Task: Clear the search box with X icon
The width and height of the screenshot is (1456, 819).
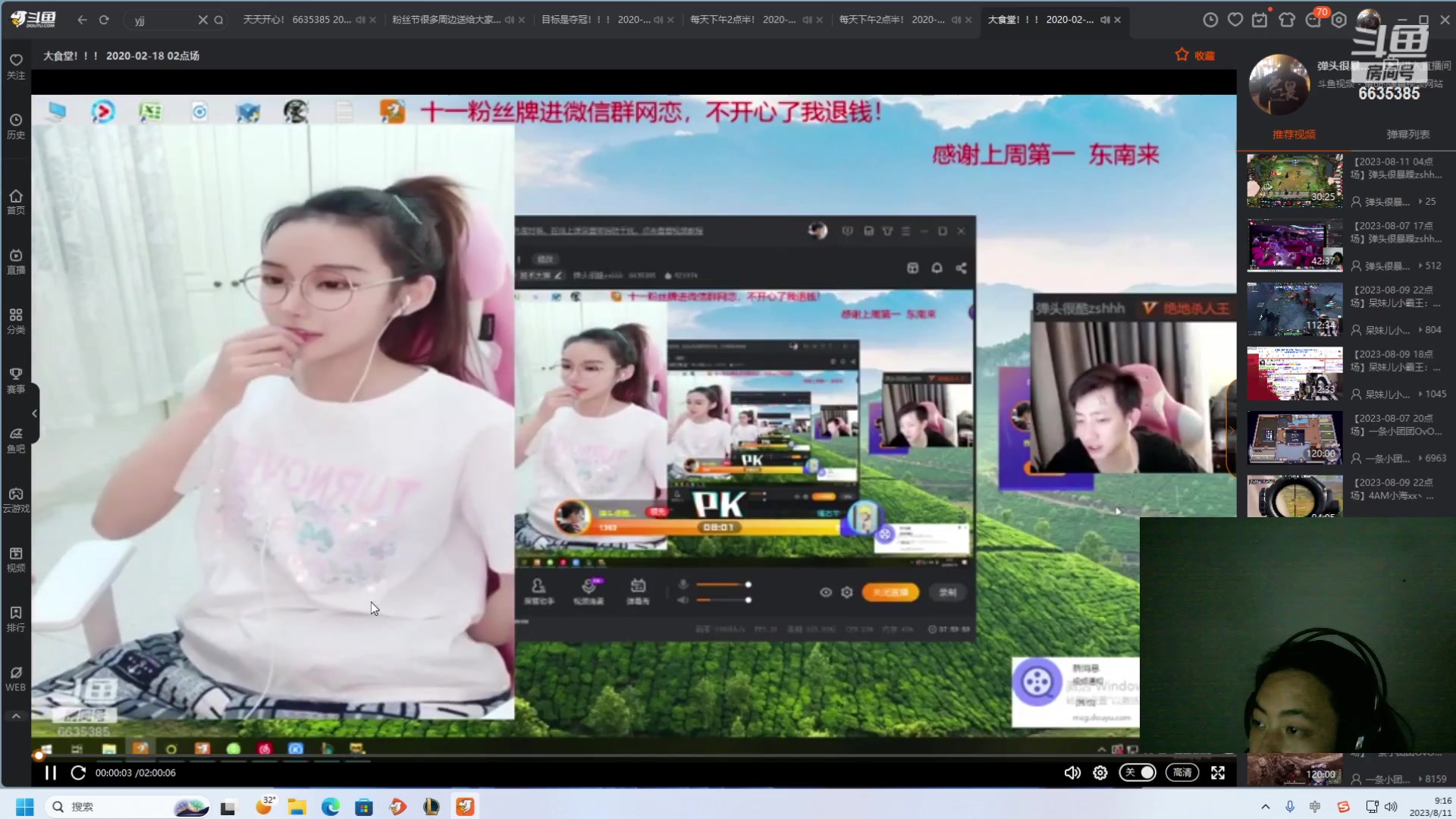Action: (x=202, y=20)
